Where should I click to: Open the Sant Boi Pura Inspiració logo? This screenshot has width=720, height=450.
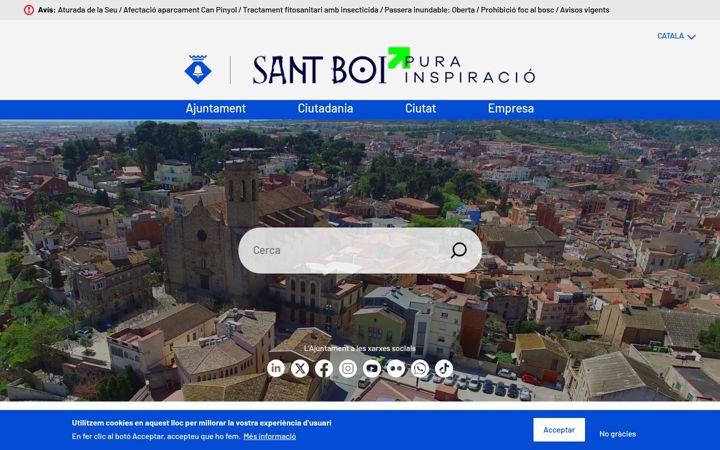click(x=394, y=67)
